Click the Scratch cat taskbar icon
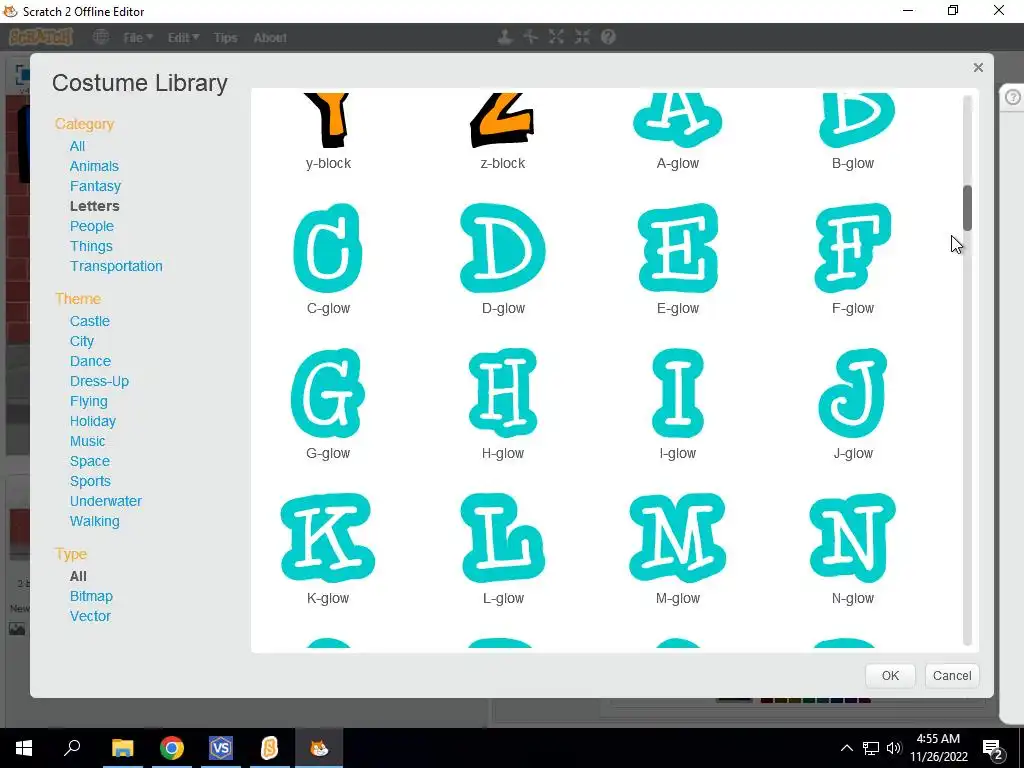The width and height of the screenshot is (1024, 768). click(x=319, y=748)
